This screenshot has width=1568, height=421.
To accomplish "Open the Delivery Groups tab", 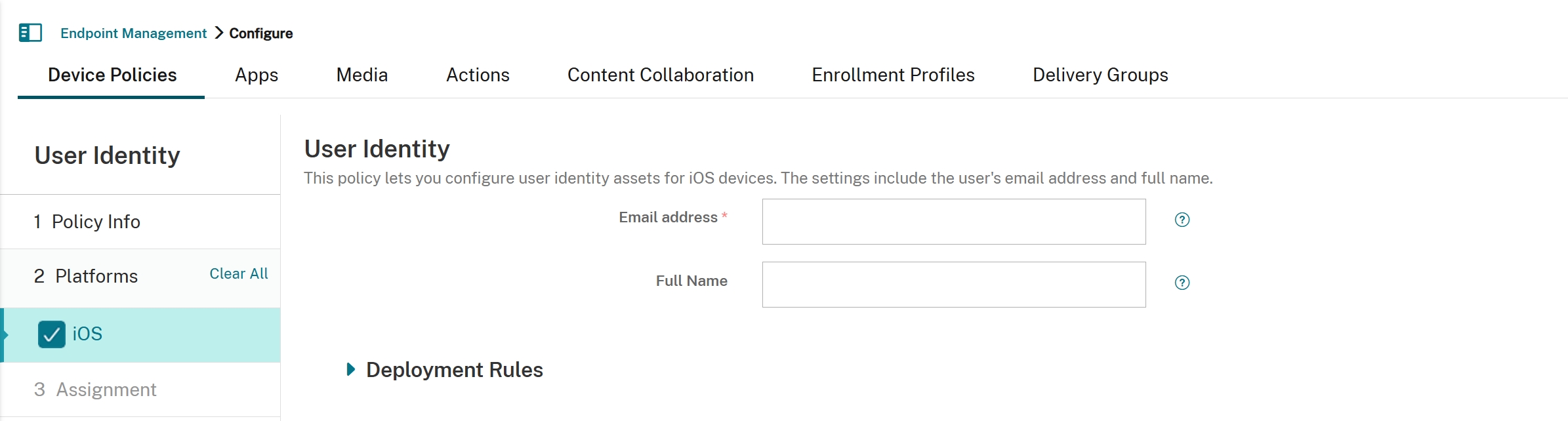I will point(1100,75).
